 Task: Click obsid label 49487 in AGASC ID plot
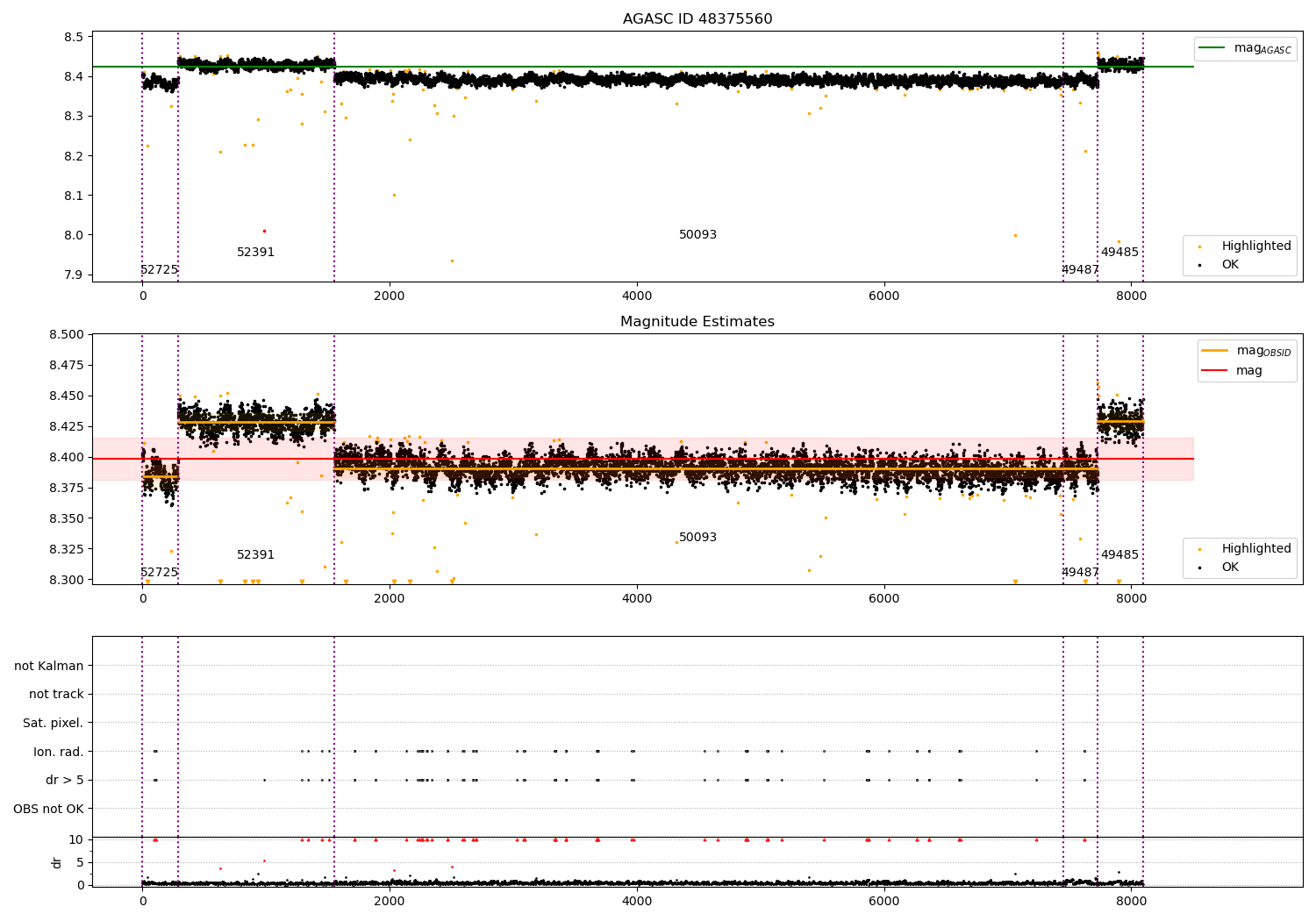pyautogui.click(x=1080, y=270)
